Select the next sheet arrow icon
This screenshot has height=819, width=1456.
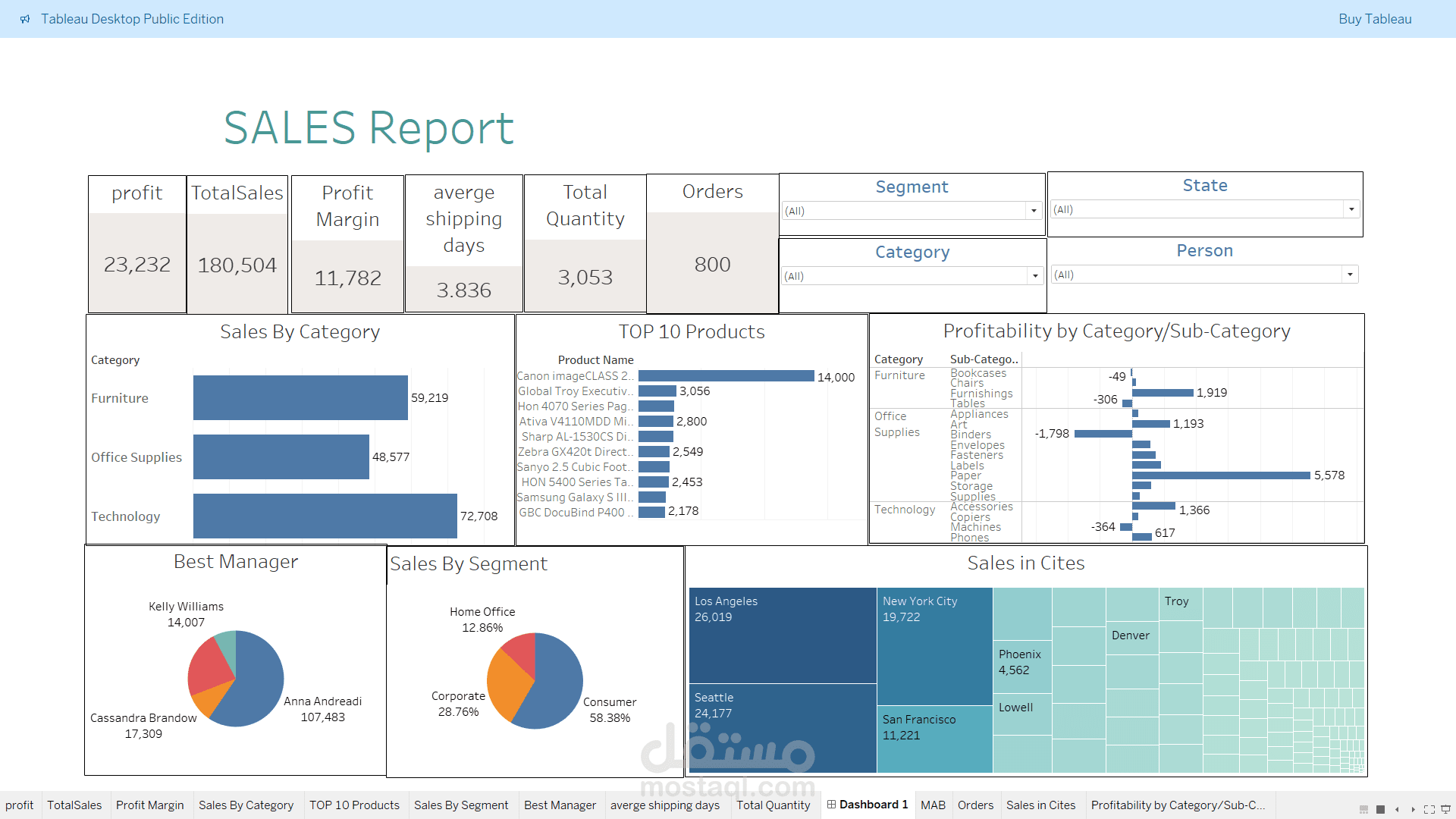tap(1414, 809)
